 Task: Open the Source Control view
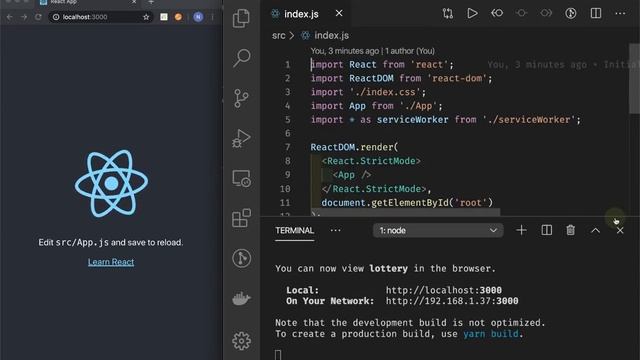click(241, 98)
